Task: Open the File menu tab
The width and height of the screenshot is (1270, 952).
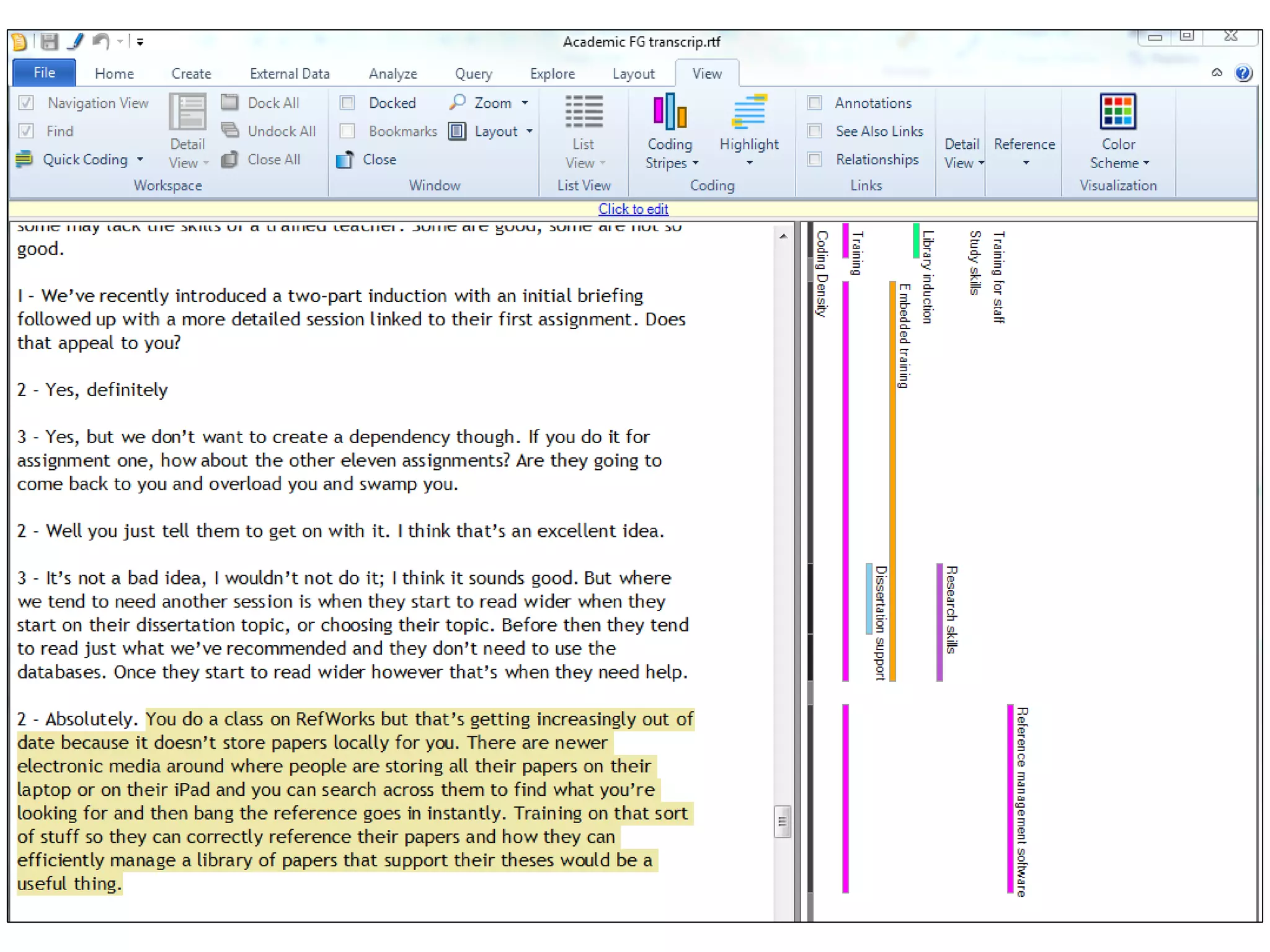Action: click(x=44, y=73)
